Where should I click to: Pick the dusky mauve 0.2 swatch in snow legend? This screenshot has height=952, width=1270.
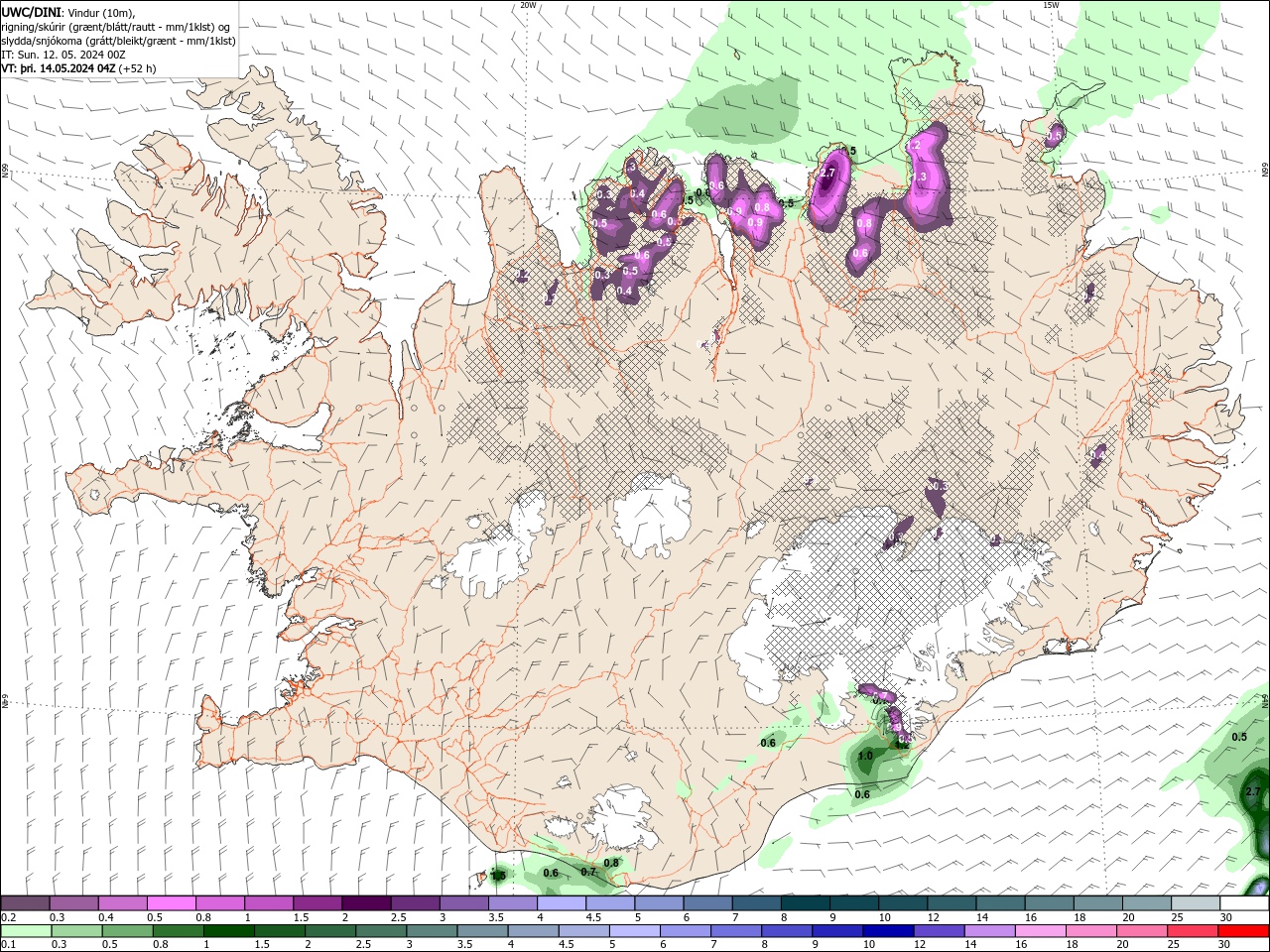click(x=25, y=903)
